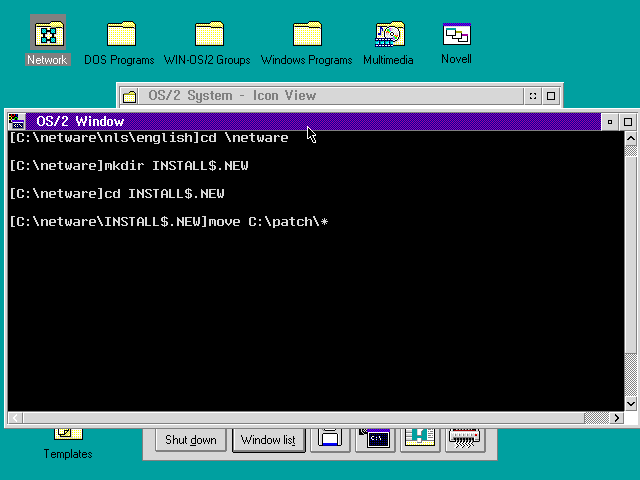Screen dimensions: 640x480
Task: Click the OS/2 System folder title icon
Action: tap(129, 96)
